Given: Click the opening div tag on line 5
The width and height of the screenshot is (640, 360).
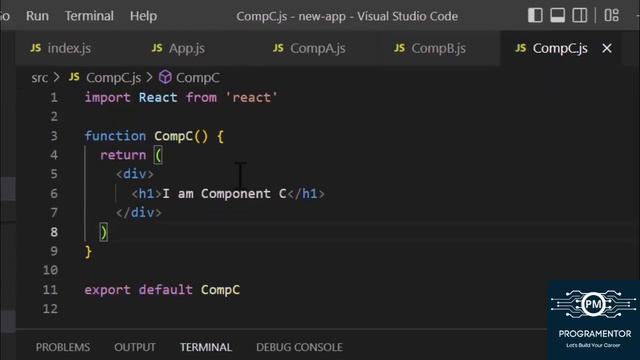Looking at the screenshot, I should click(x=135, y=174).
